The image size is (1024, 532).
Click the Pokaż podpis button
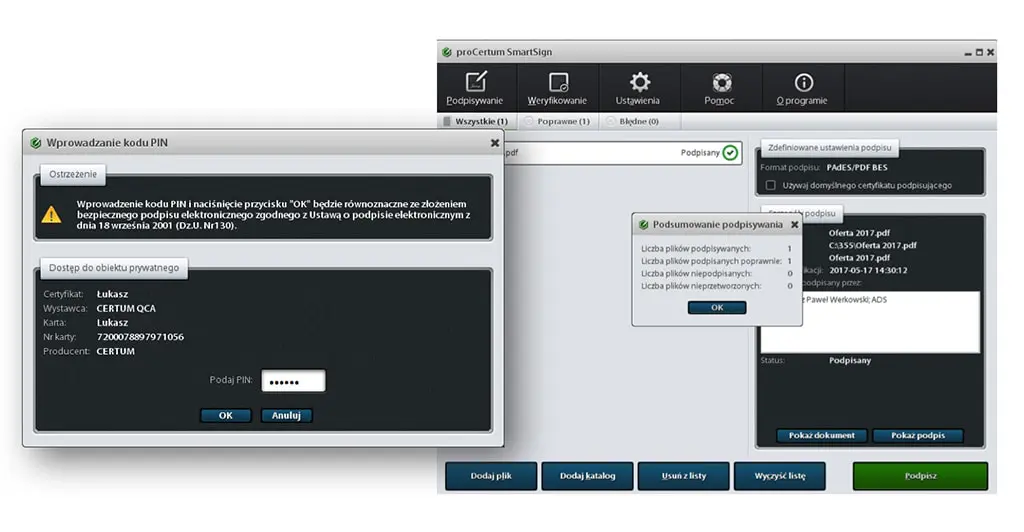pyautogui.click(x=918, y=435)
